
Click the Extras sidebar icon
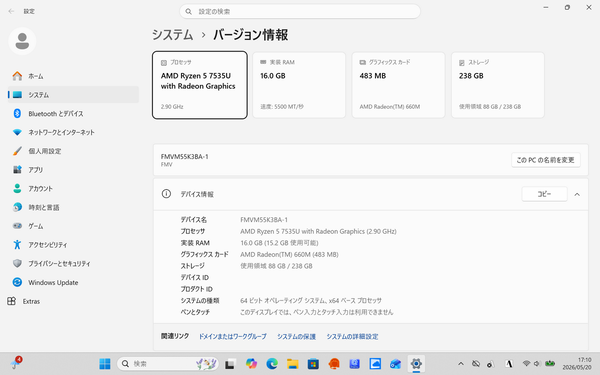point(11,301)
